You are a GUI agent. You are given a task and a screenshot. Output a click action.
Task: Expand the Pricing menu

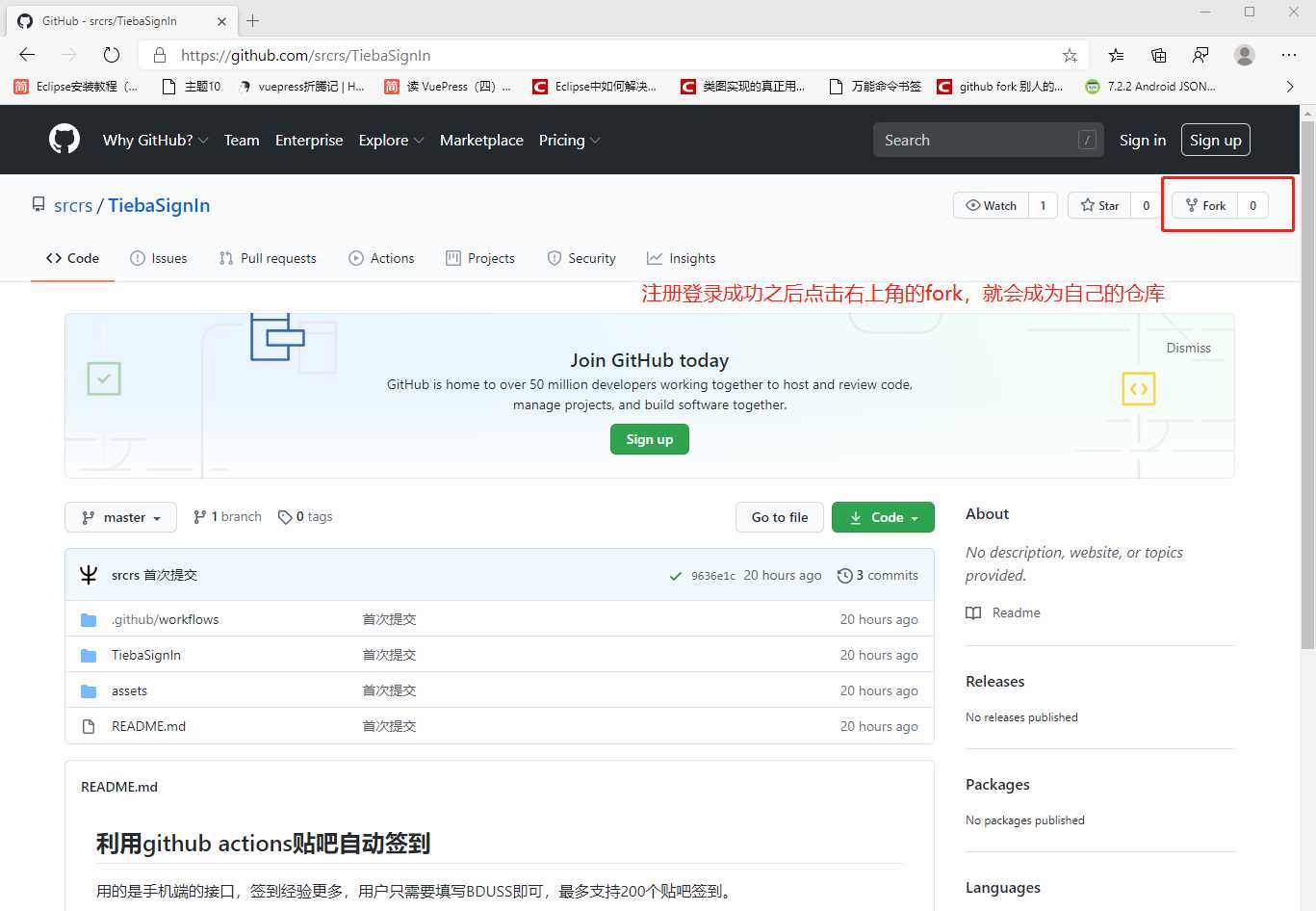569,140
